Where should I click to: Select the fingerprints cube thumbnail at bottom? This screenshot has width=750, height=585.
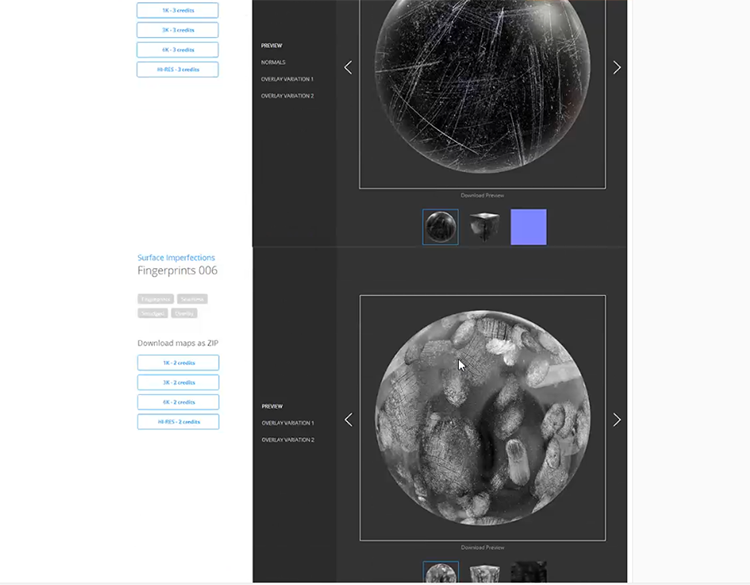click(x=485, y=573)
